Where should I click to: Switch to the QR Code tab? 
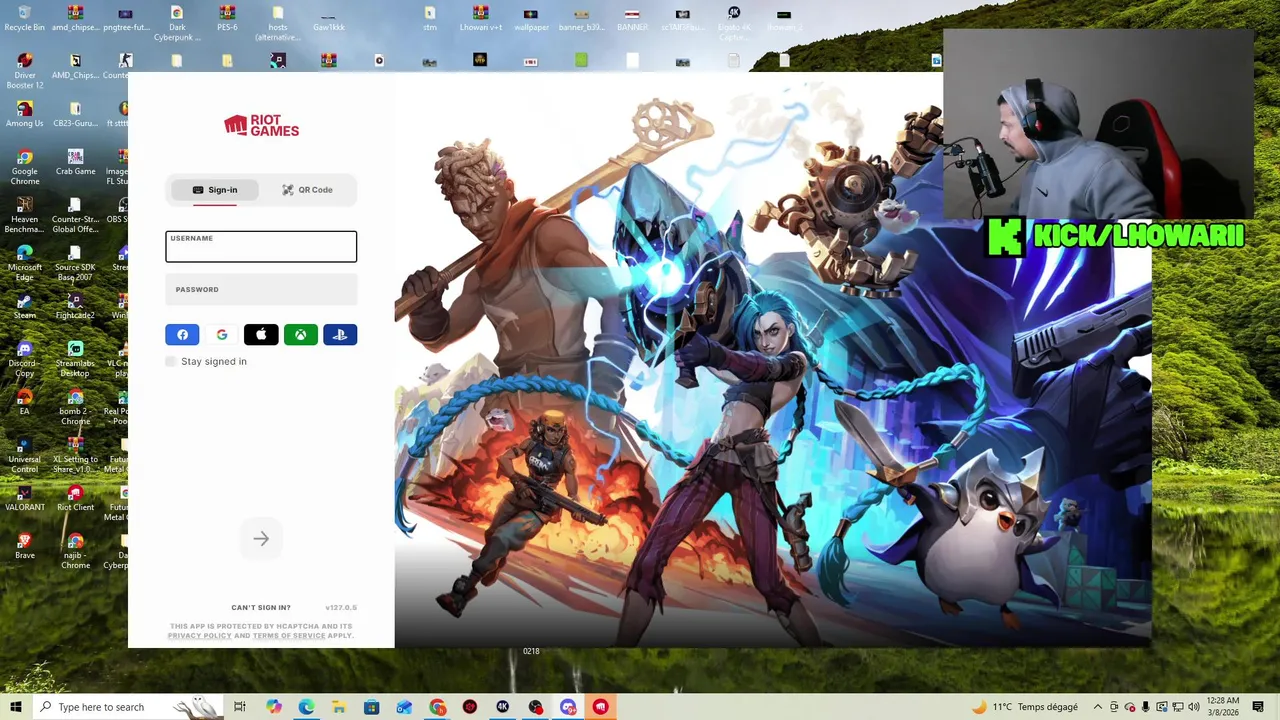(307, 190)
